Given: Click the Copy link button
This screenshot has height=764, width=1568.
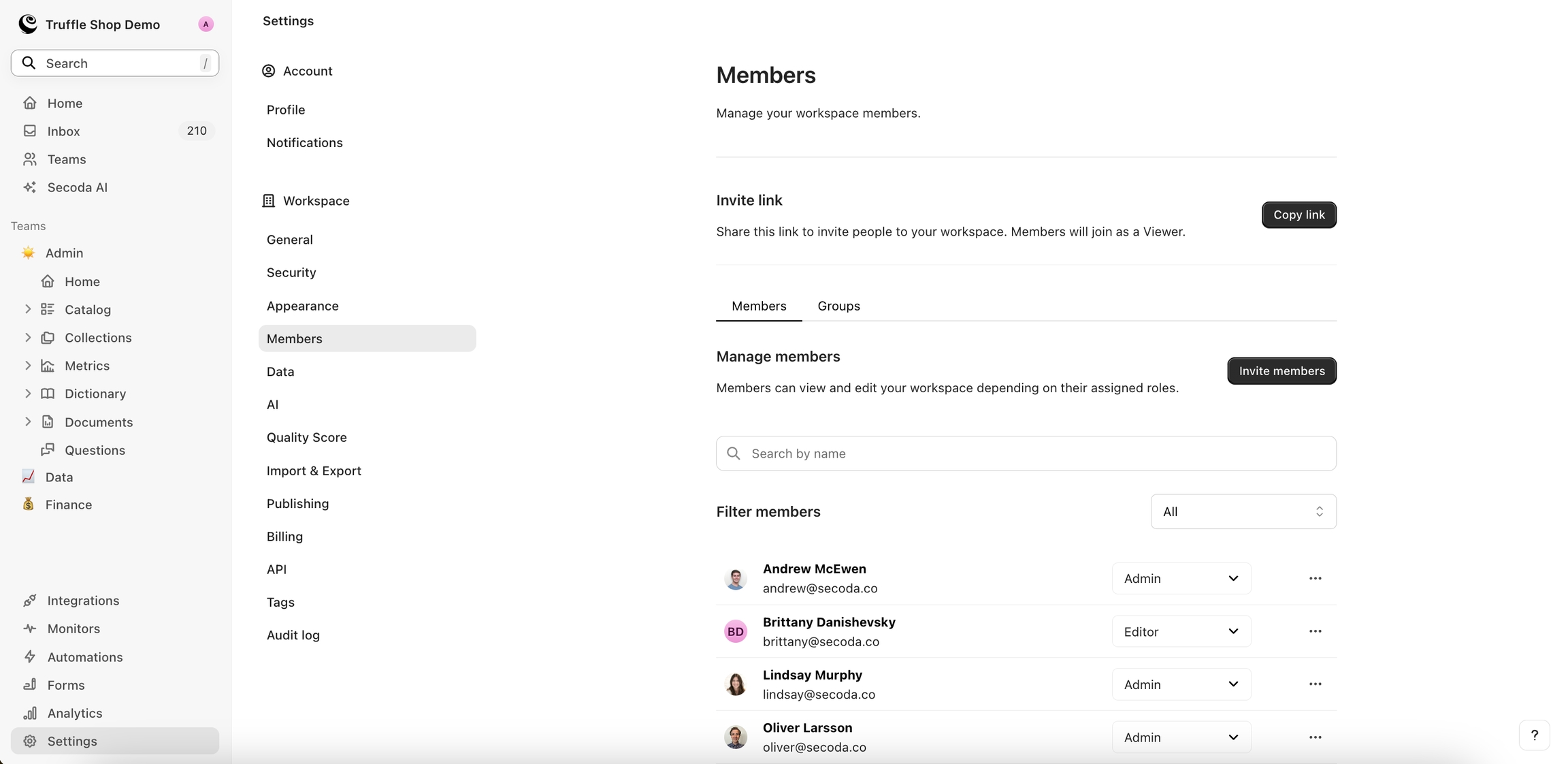Looking at the screenshot, I should 1298,214.
